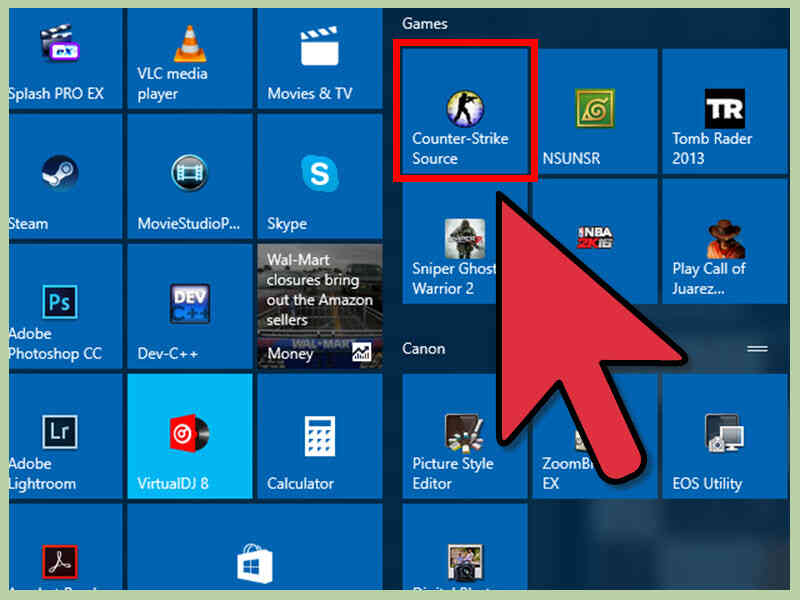
Task: Launch VLC media player tile
Action: (x=190, y=59)
